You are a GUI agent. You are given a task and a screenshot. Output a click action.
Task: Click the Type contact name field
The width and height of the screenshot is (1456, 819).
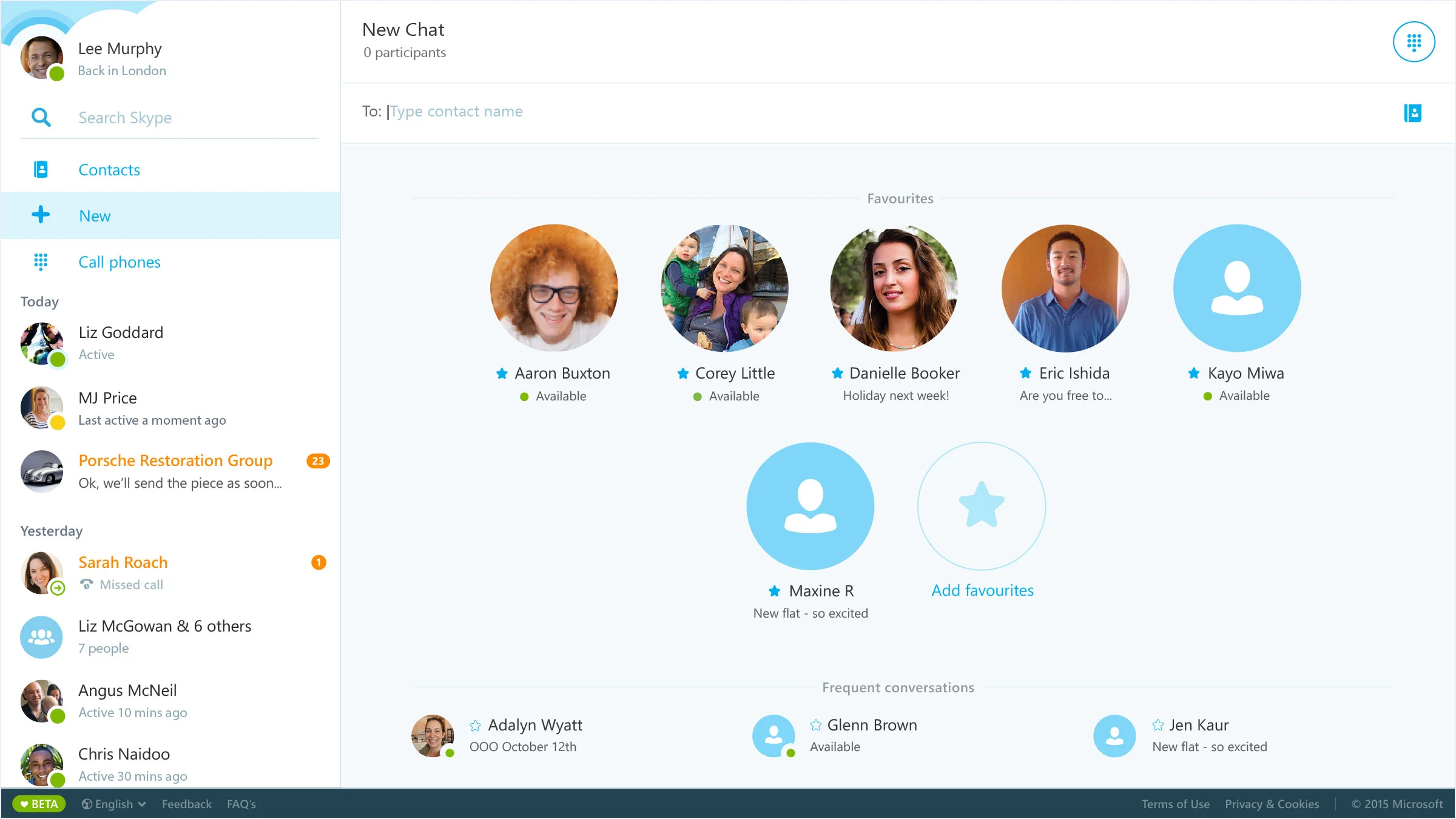pos(456,112)
